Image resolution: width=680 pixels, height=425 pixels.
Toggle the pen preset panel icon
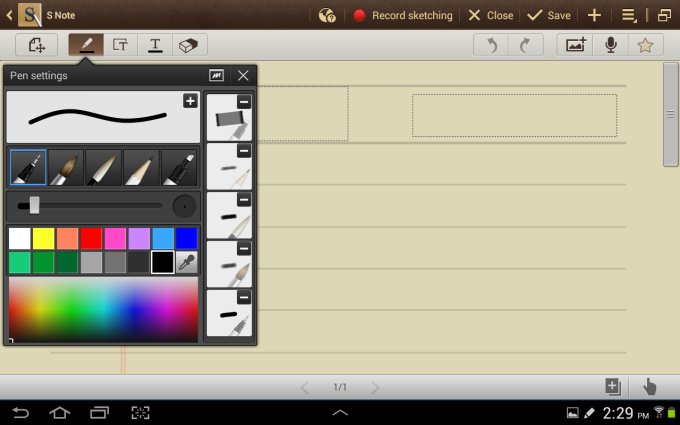[216, 75]
